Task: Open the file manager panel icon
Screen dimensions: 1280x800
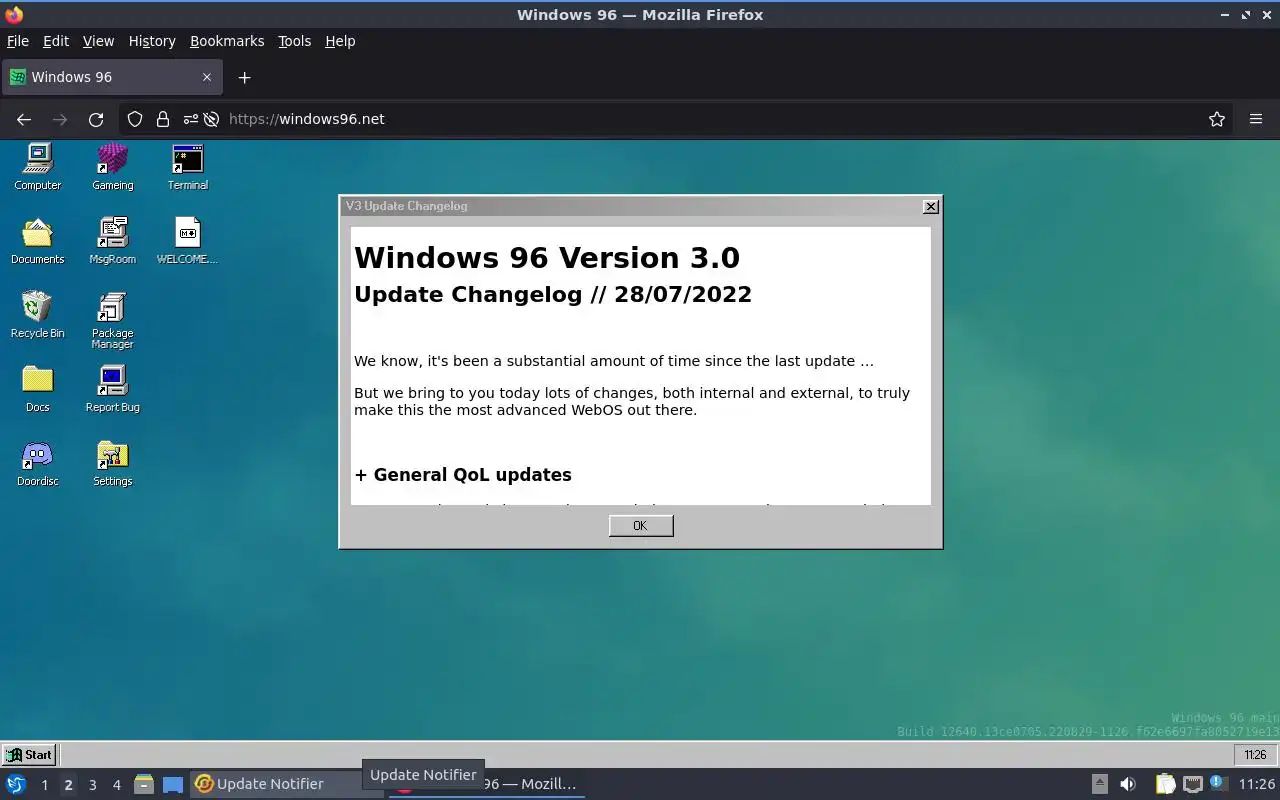Action: [144, 784]
